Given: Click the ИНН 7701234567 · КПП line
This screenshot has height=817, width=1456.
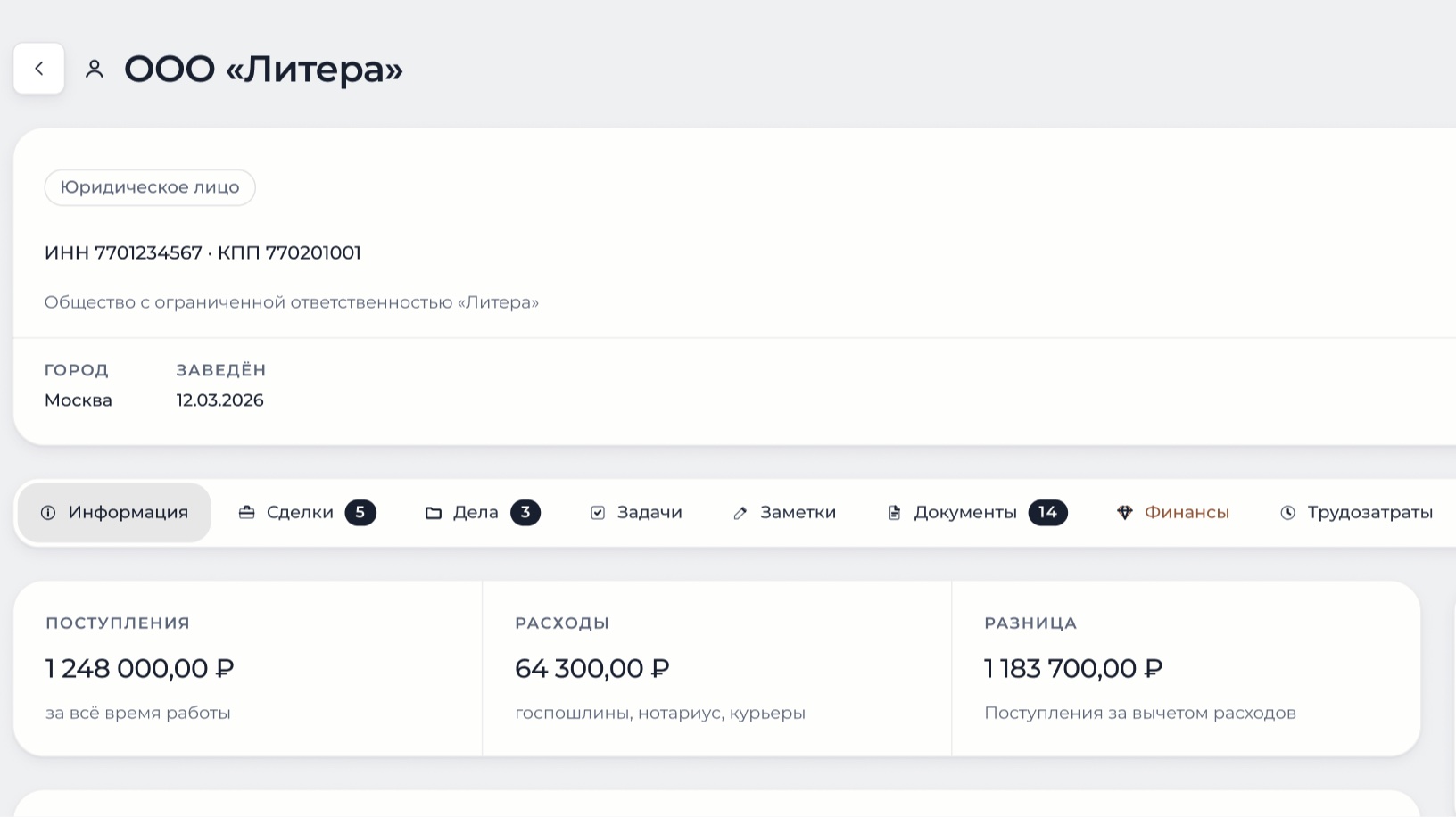Looking at the screenshot, I should [203, 253].
